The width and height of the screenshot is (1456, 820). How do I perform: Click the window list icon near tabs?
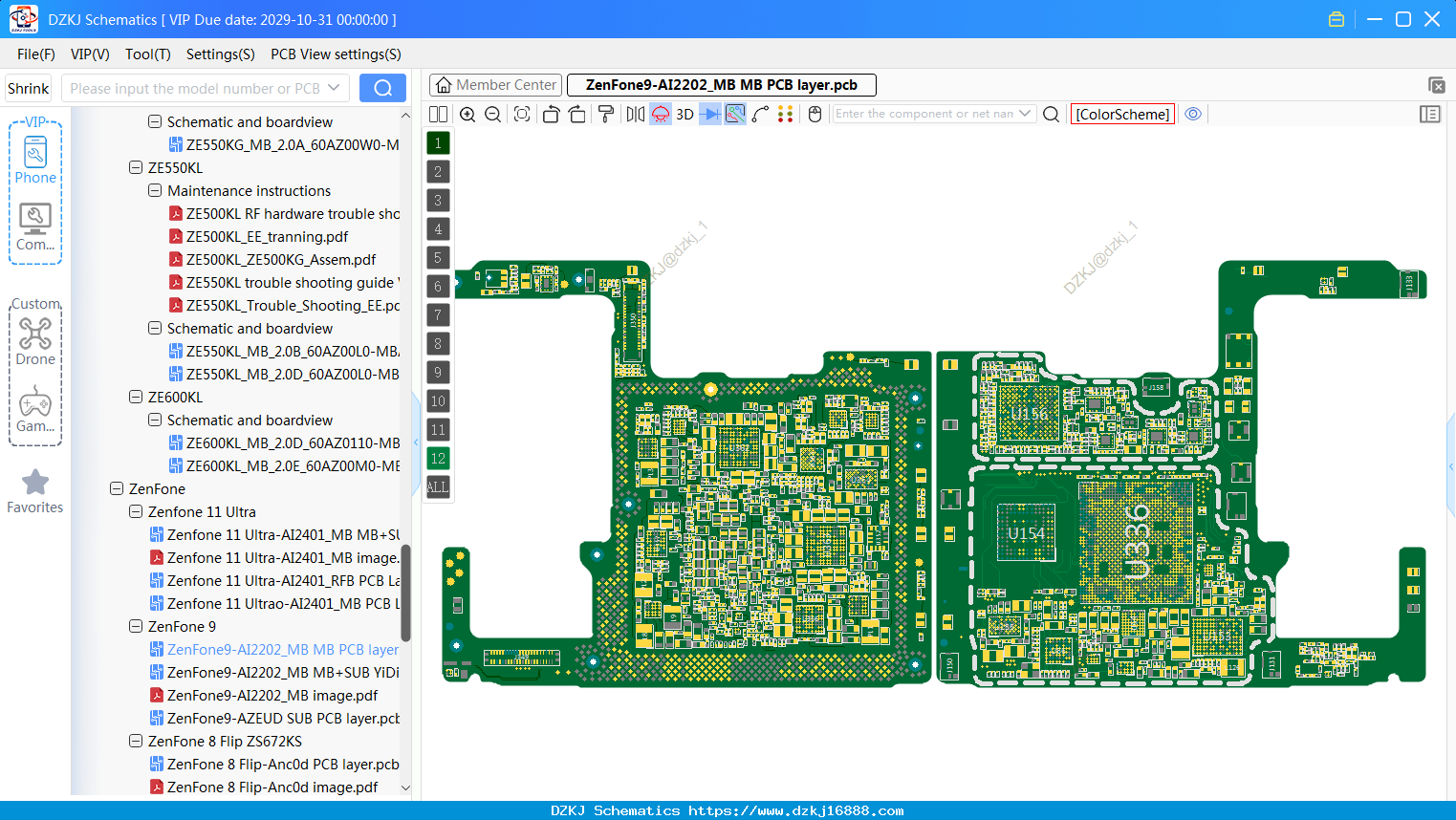[1436, 85]
